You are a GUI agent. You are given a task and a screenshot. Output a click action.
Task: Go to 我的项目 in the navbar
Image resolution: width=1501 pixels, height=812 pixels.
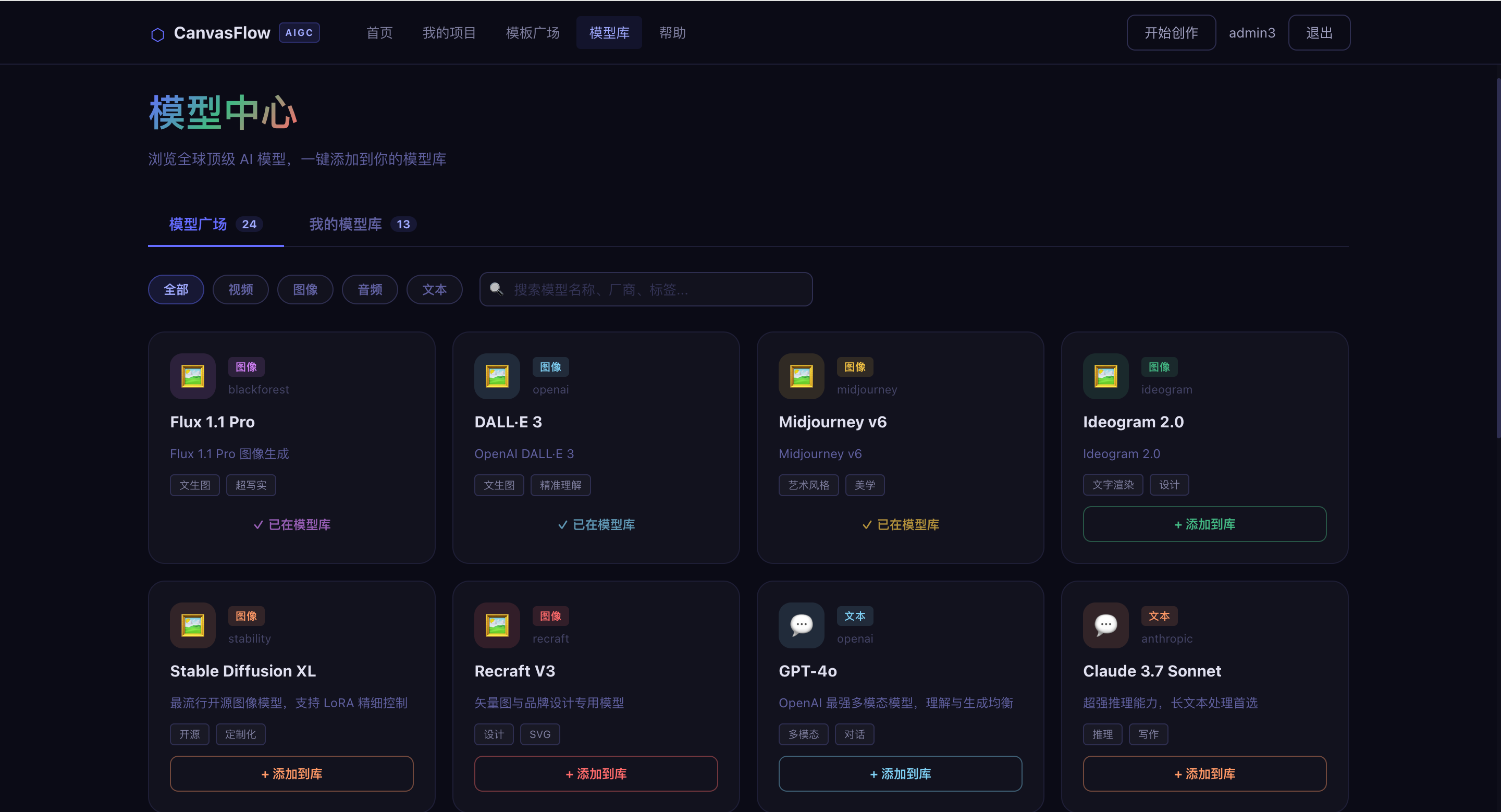(449, 33)
